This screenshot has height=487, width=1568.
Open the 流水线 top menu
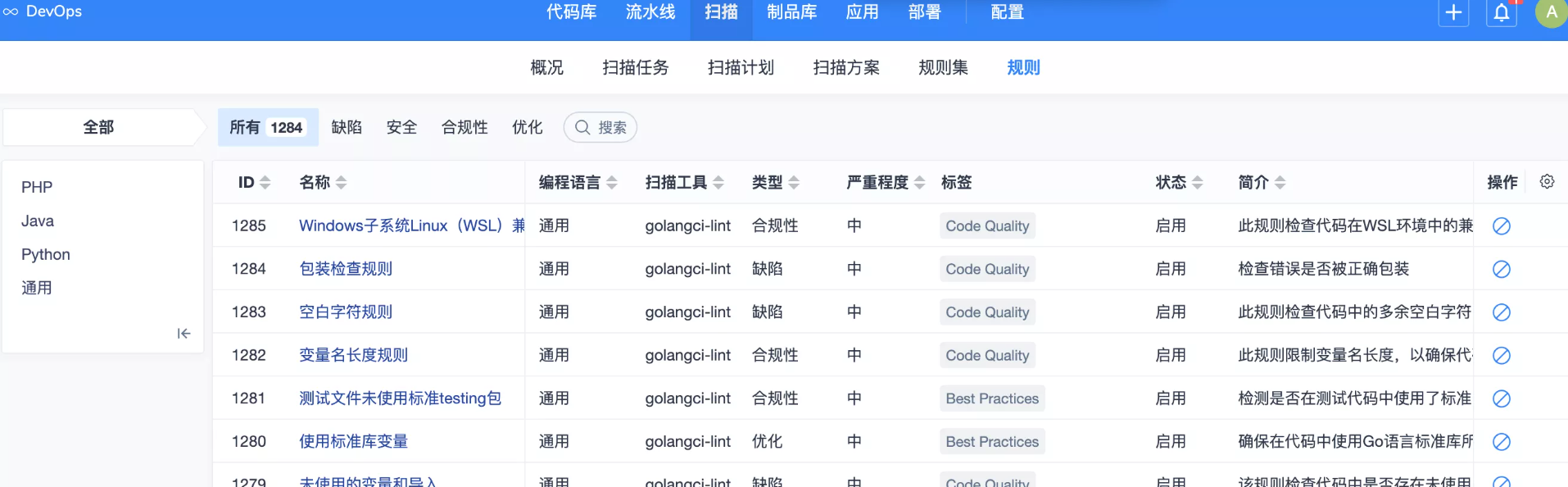650,12
